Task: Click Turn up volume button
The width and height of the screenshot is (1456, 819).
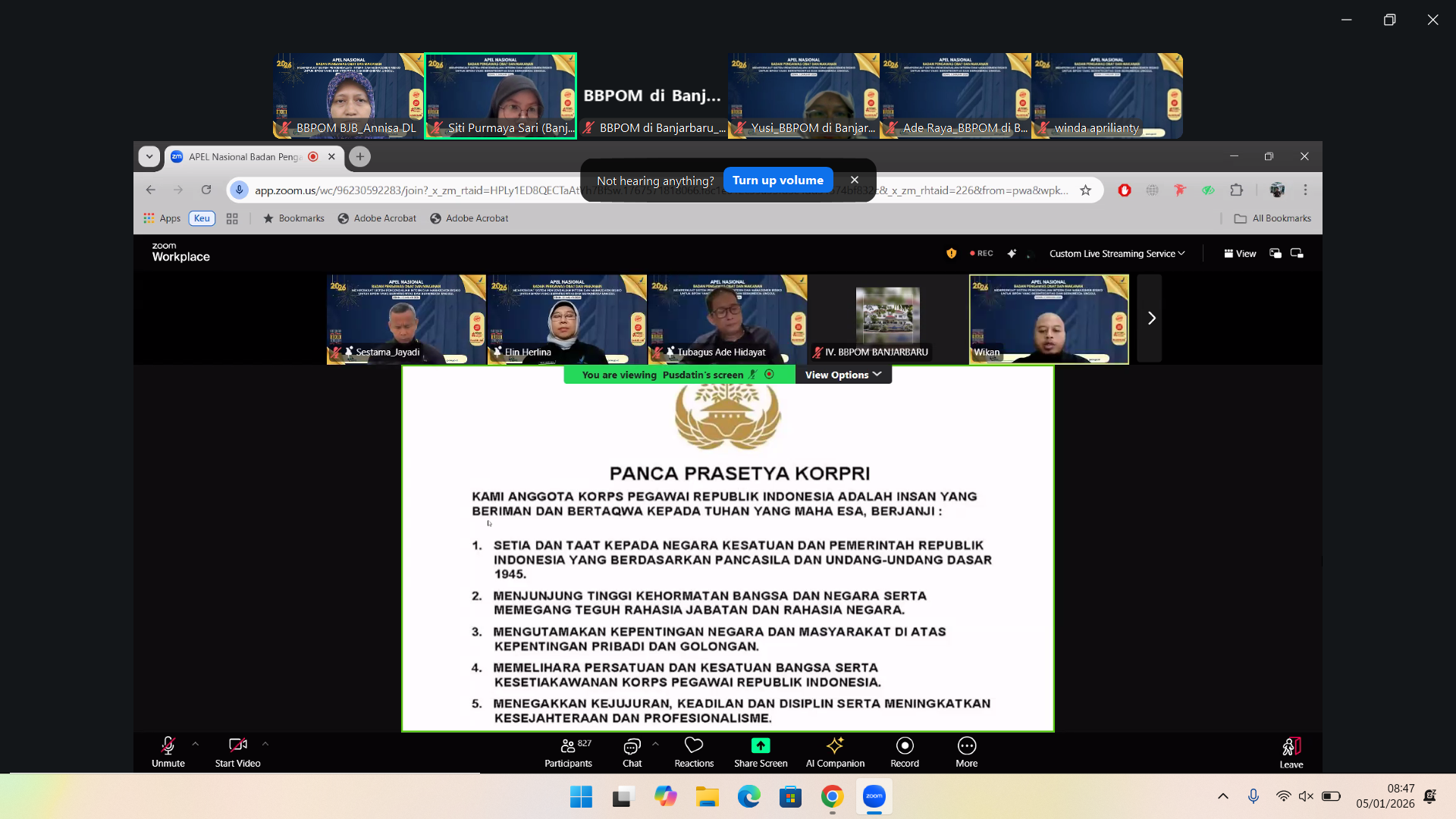Action: pyautogui.click(x=777, y=180)
